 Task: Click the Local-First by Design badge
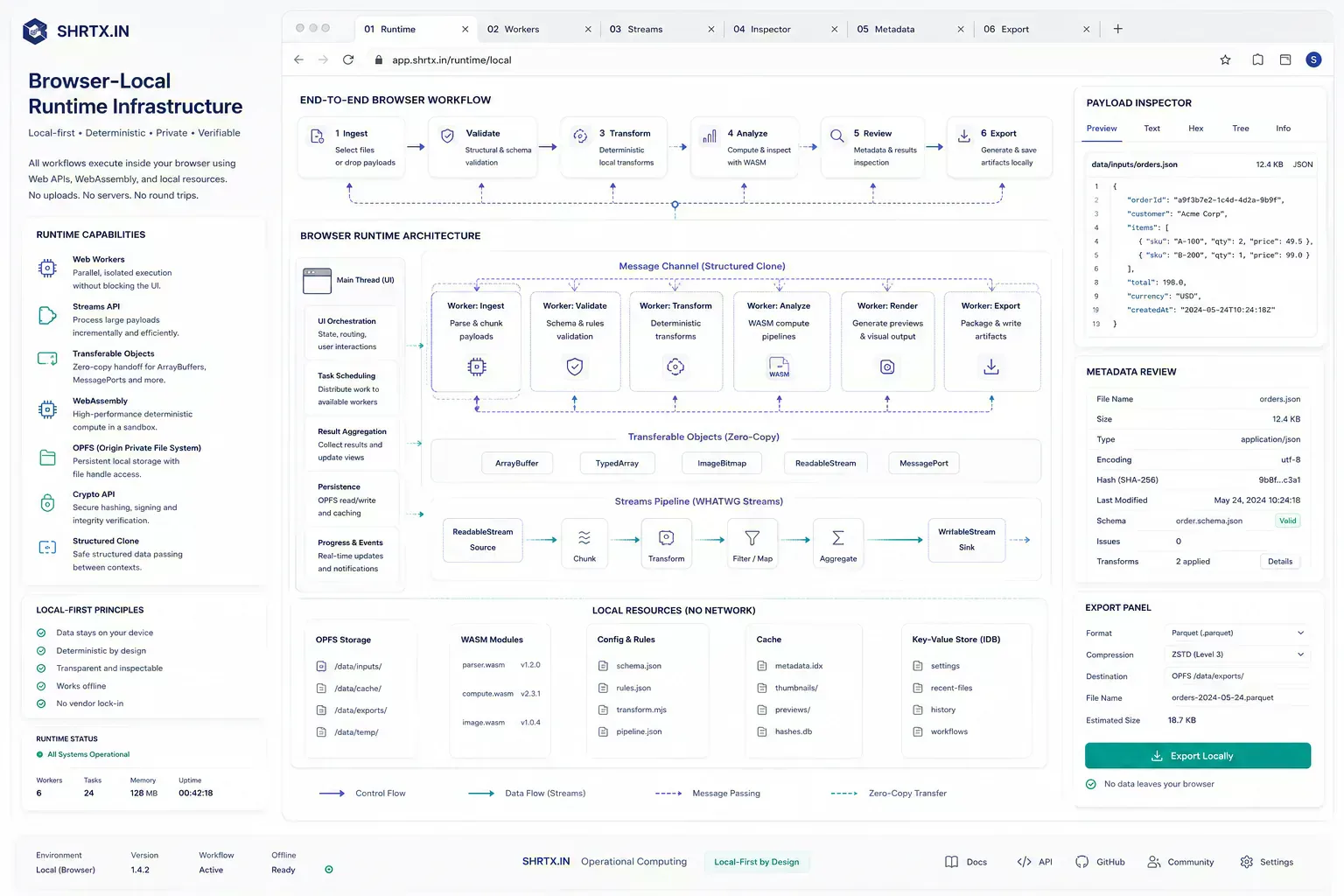[x=757, y=862]
